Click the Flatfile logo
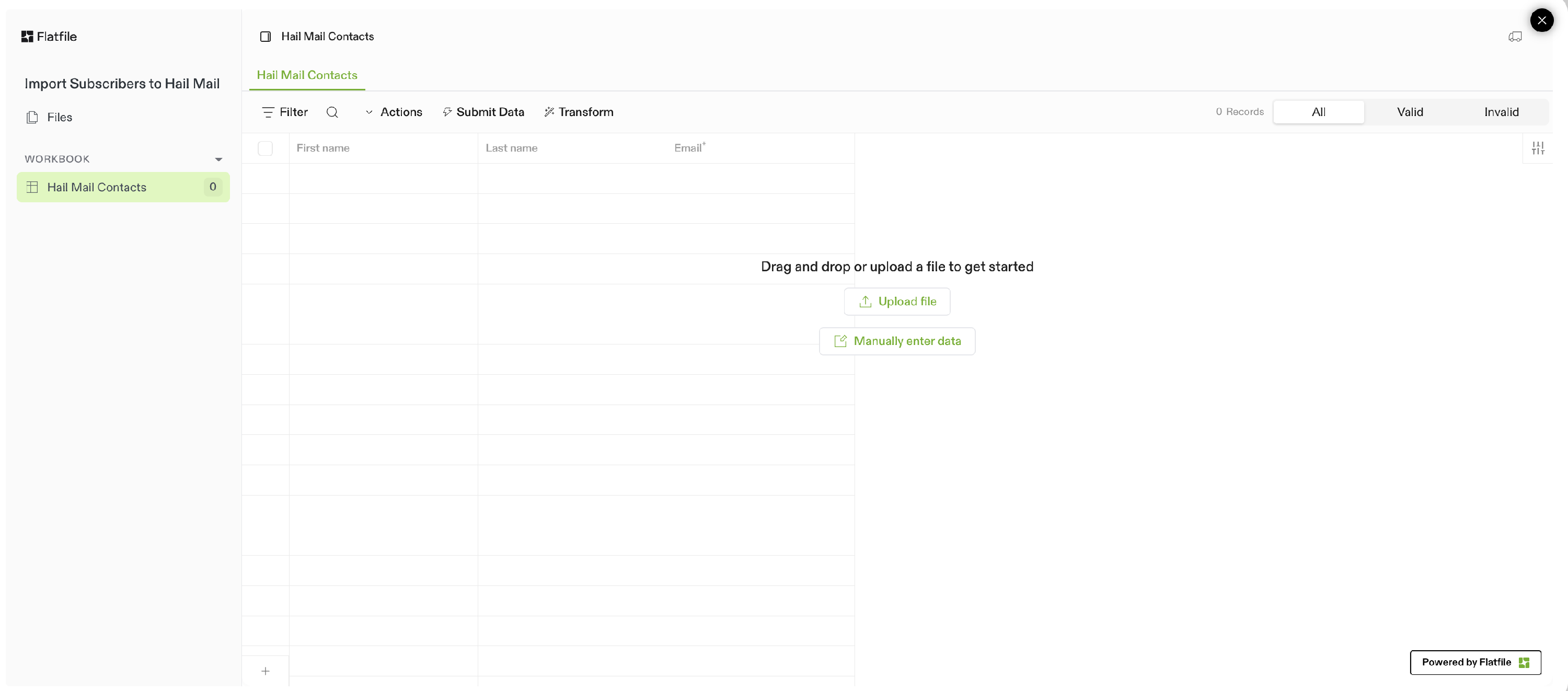 (x=49, y=37)
